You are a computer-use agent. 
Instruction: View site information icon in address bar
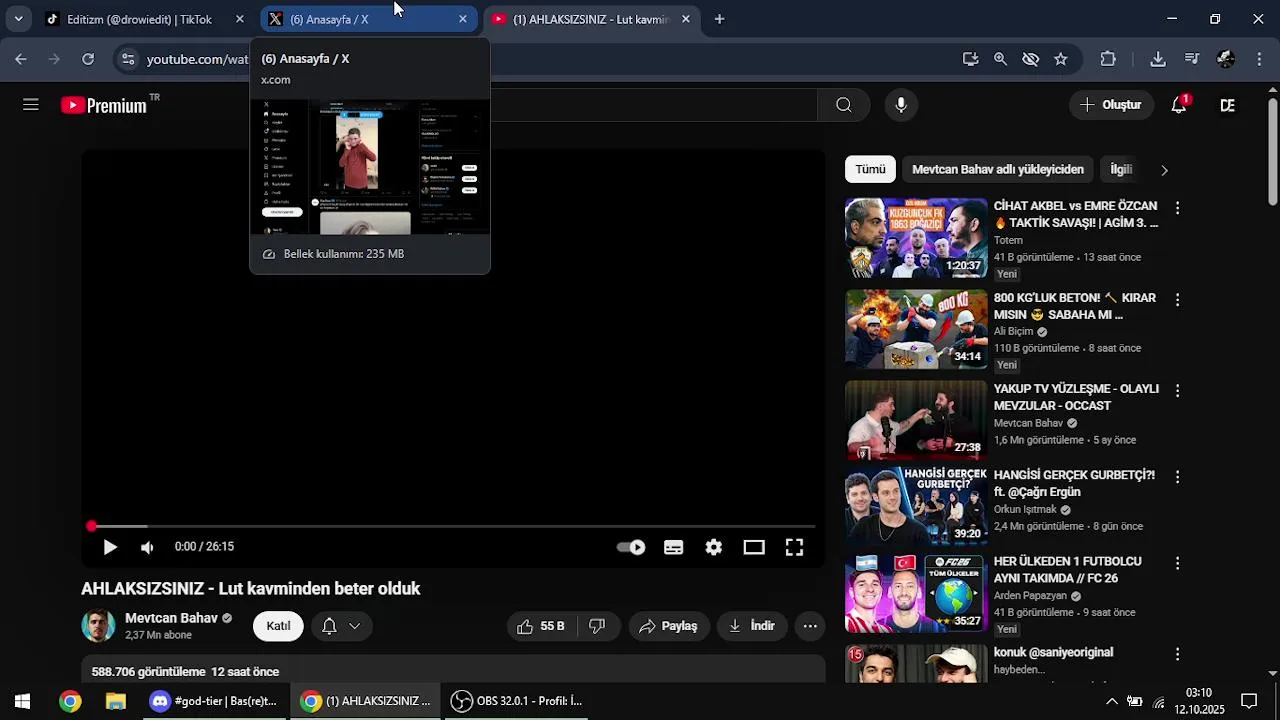pyautogui.click(x=127, y=59)
